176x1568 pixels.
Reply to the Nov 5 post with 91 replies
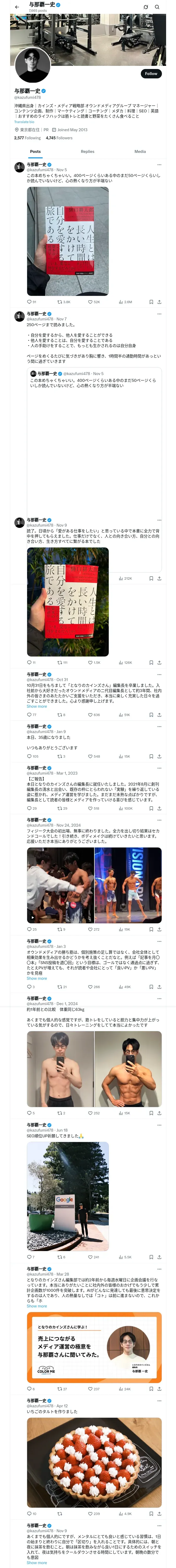click(x=32, y=302)
